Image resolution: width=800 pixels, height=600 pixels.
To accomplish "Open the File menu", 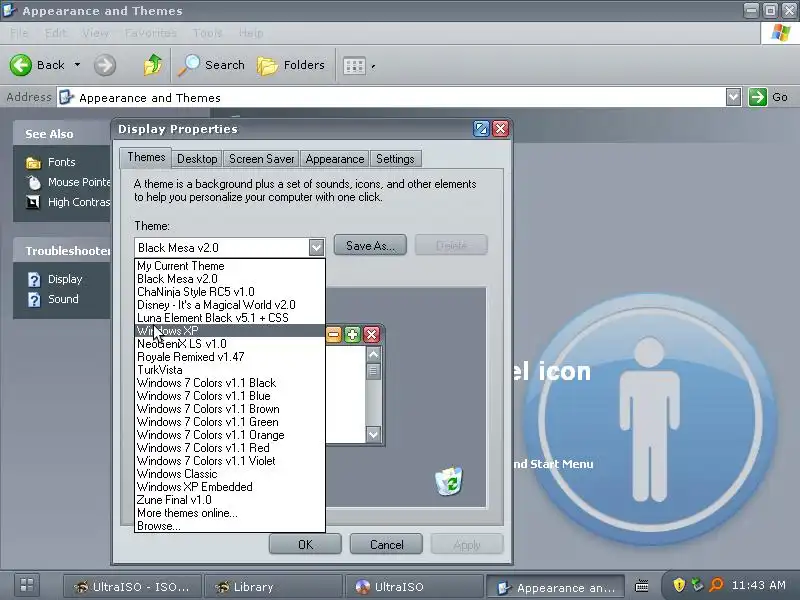I will click(19, 33).
